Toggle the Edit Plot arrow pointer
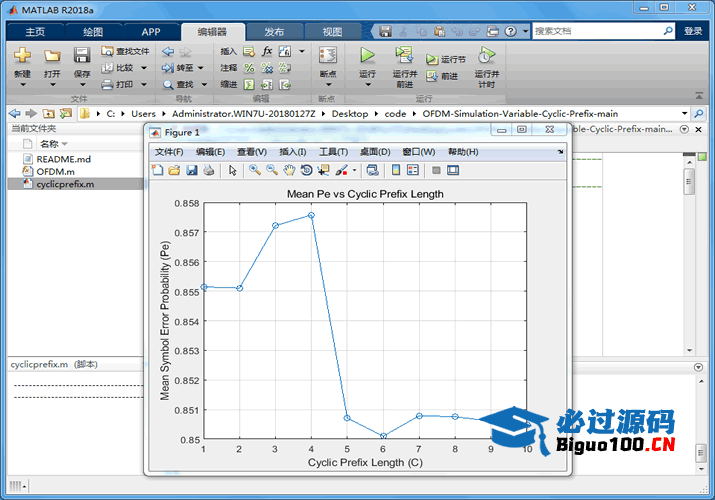 233,170
